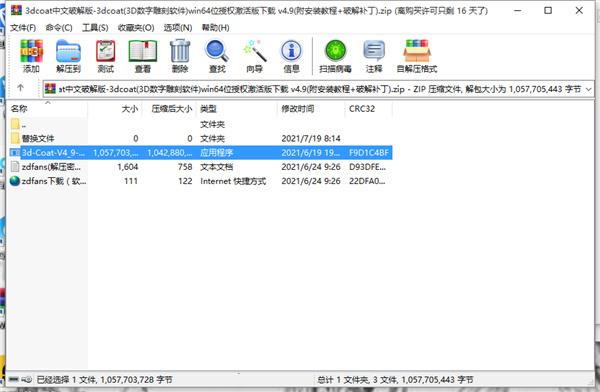Click the archive icon in the address bar

(50, 89)
